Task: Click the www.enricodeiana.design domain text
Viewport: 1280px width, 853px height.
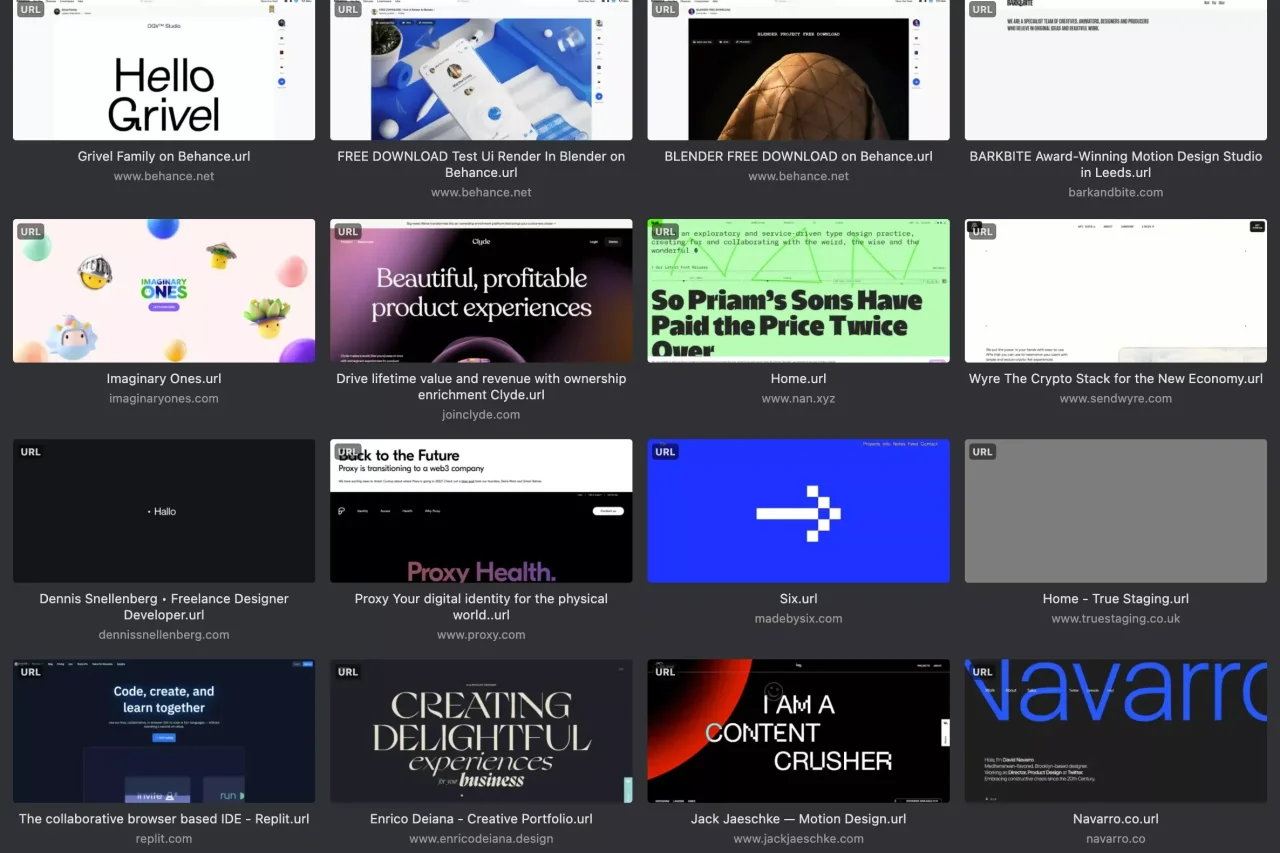Action: pos(481,838)
